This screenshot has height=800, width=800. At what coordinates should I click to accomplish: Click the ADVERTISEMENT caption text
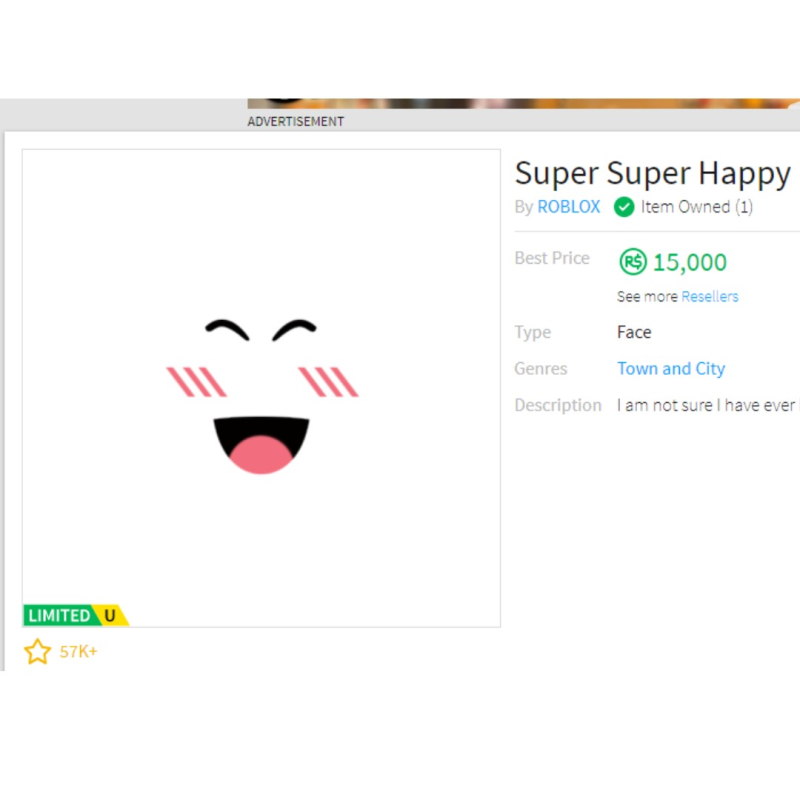point(295,121)
